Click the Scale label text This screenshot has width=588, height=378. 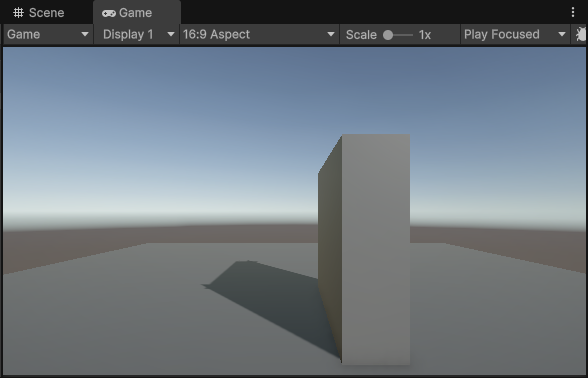click(361, 35)
